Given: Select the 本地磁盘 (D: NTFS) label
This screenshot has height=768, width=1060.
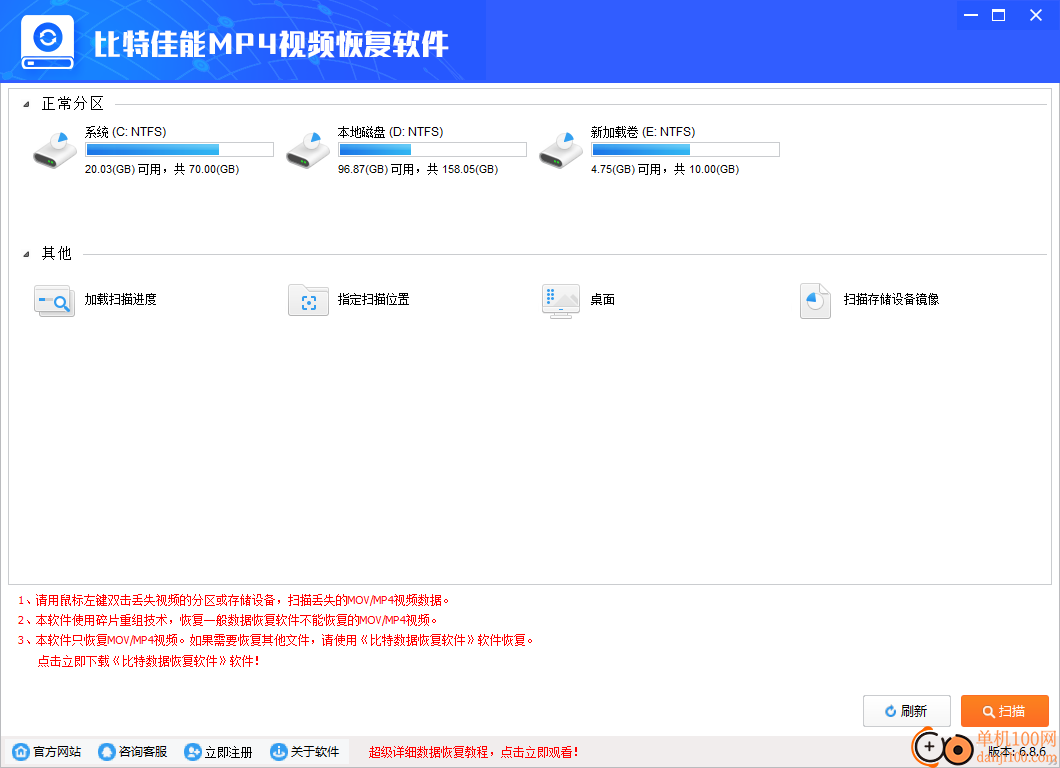Looking at the screenshot, I should click(391, 132).
